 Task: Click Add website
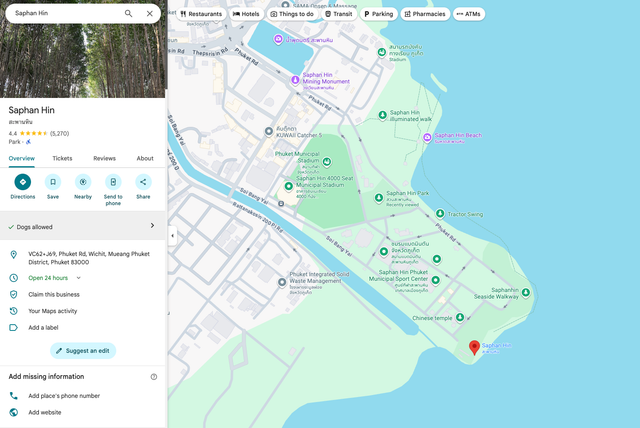pyautogui.click(x=45, y=412)
